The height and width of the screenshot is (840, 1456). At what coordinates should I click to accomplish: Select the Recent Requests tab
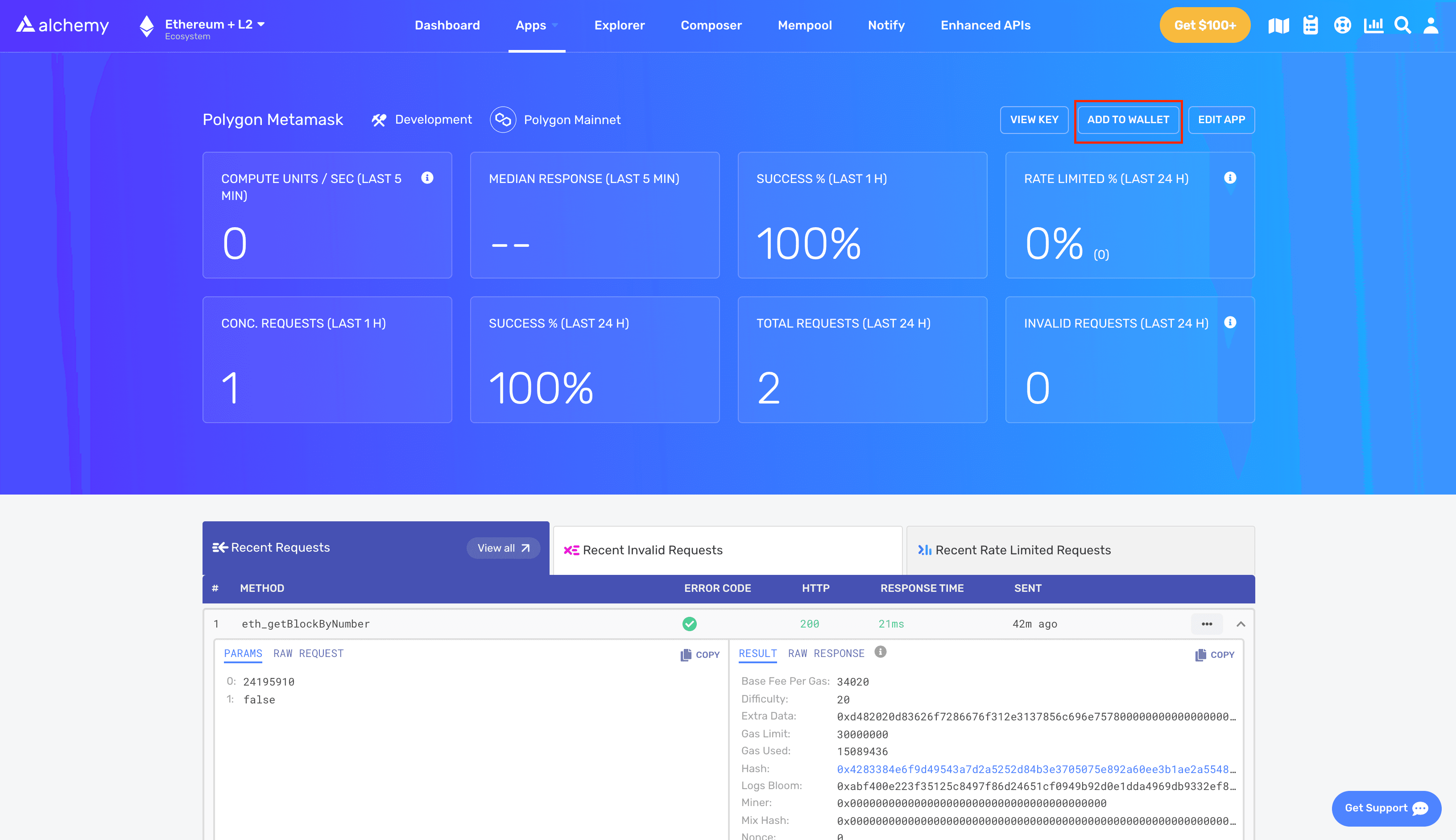376,548
